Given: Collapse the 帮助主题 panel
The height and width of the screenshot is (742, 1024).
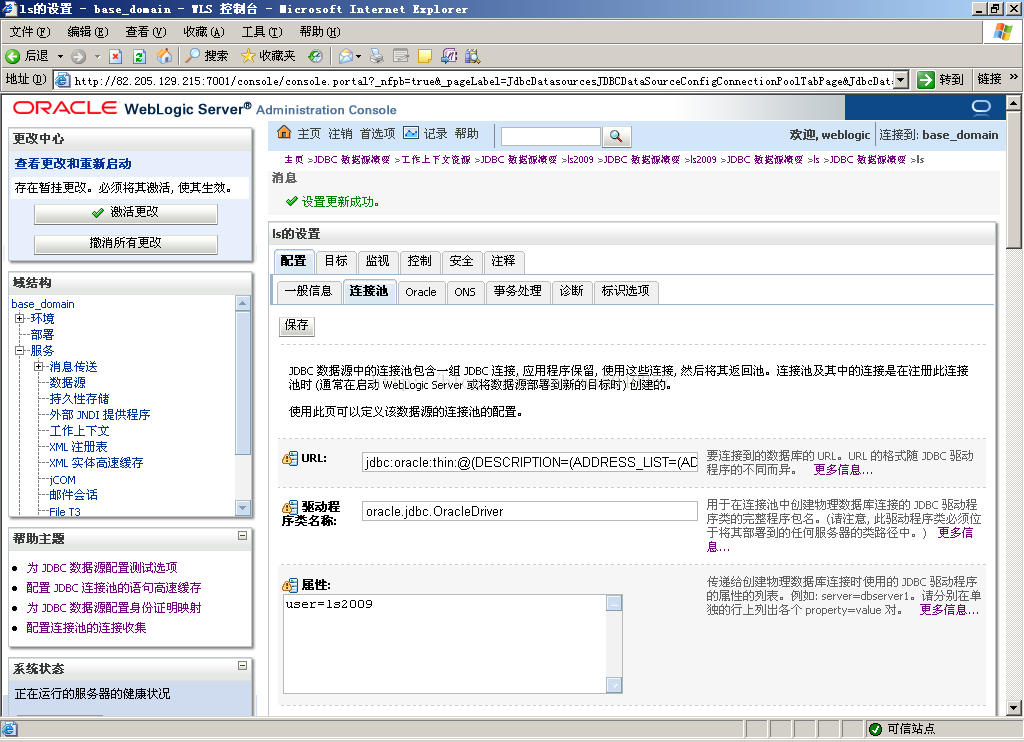Looking at the screenshot, I should [242, 537].
